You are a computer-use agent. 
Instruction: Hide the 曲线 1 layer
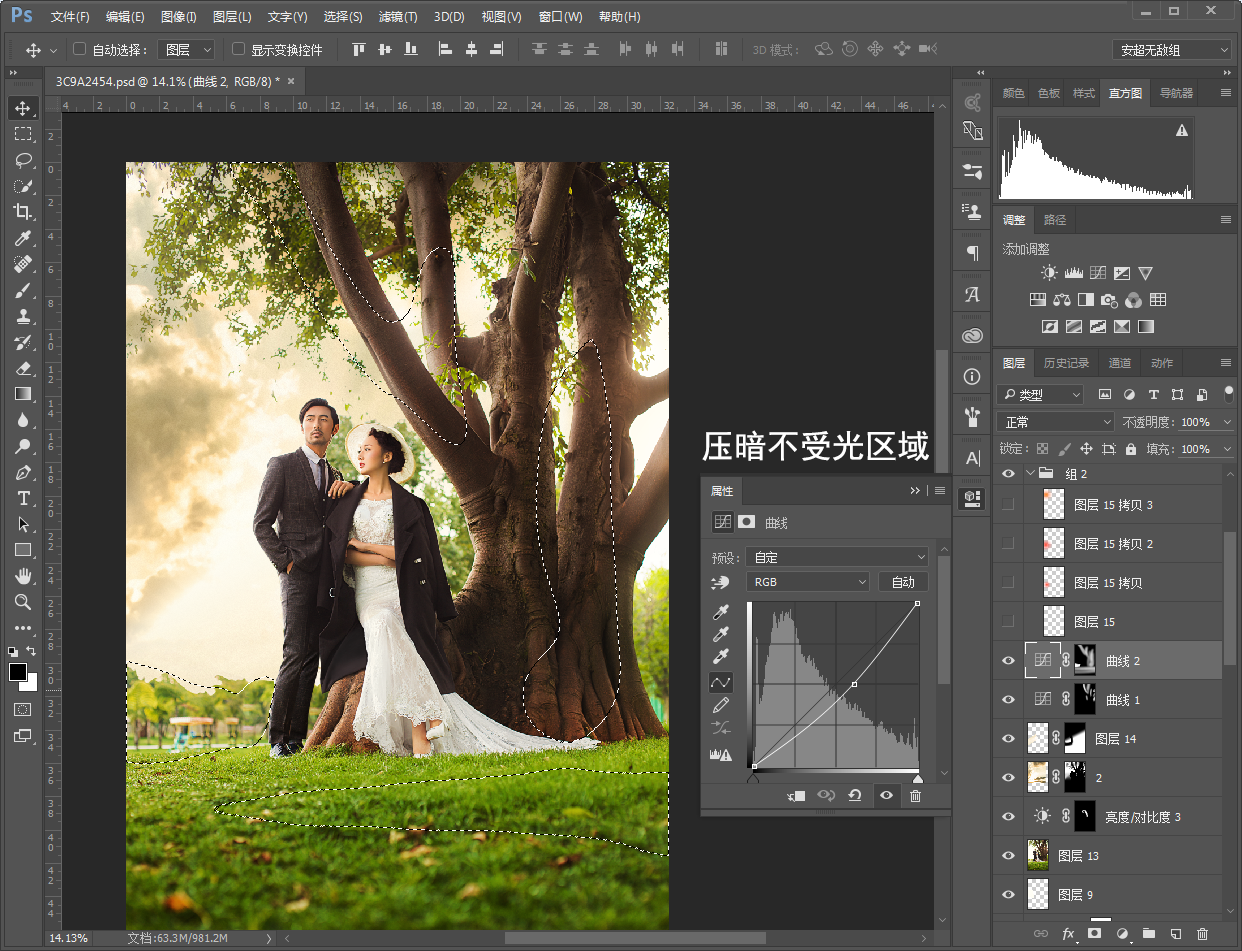1008,699
